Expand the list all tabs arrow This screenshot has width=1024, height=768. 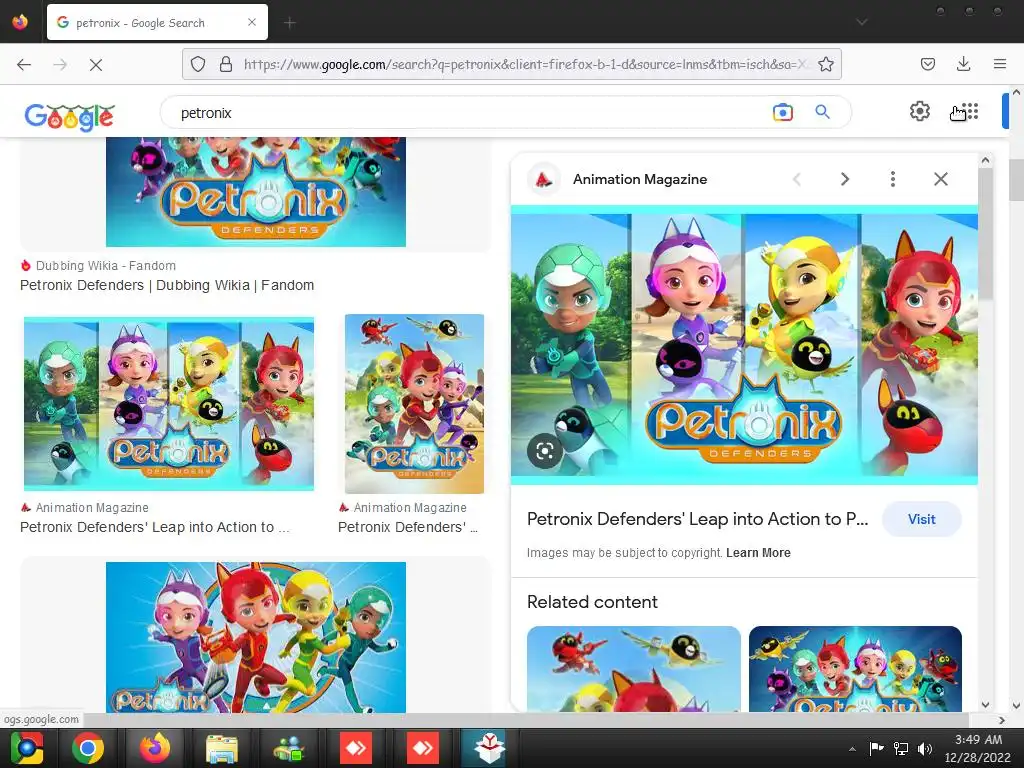coord(862,22)
